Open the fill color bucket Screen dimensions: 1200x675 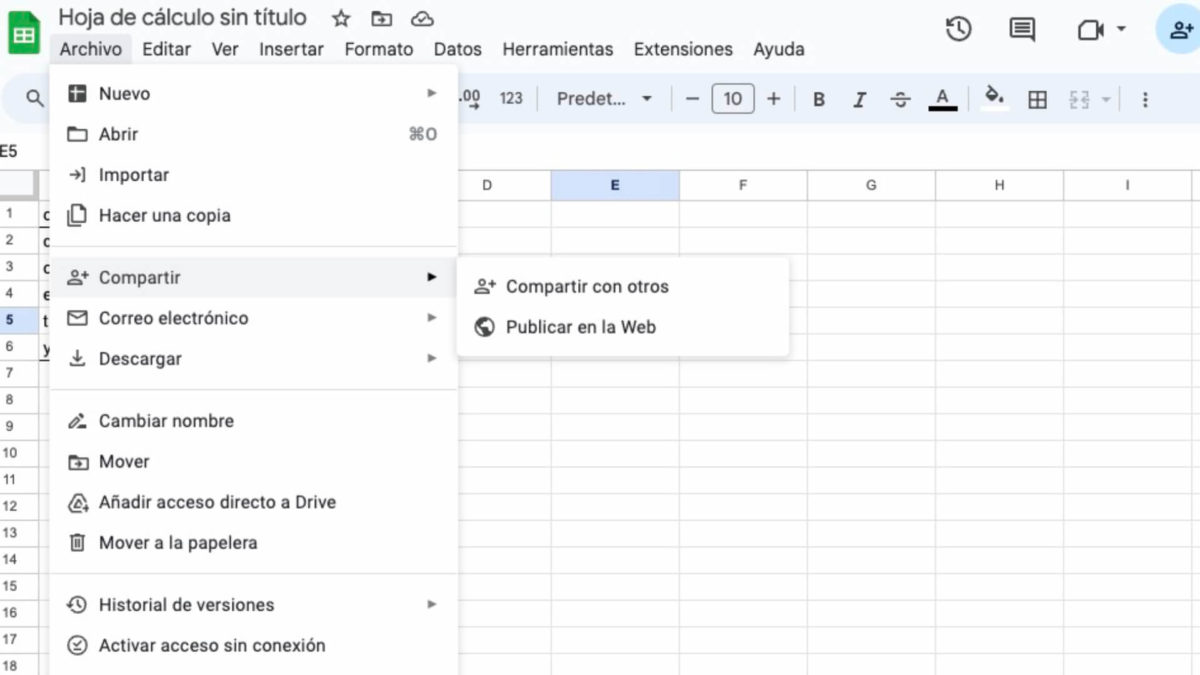[x=994, y=97]
